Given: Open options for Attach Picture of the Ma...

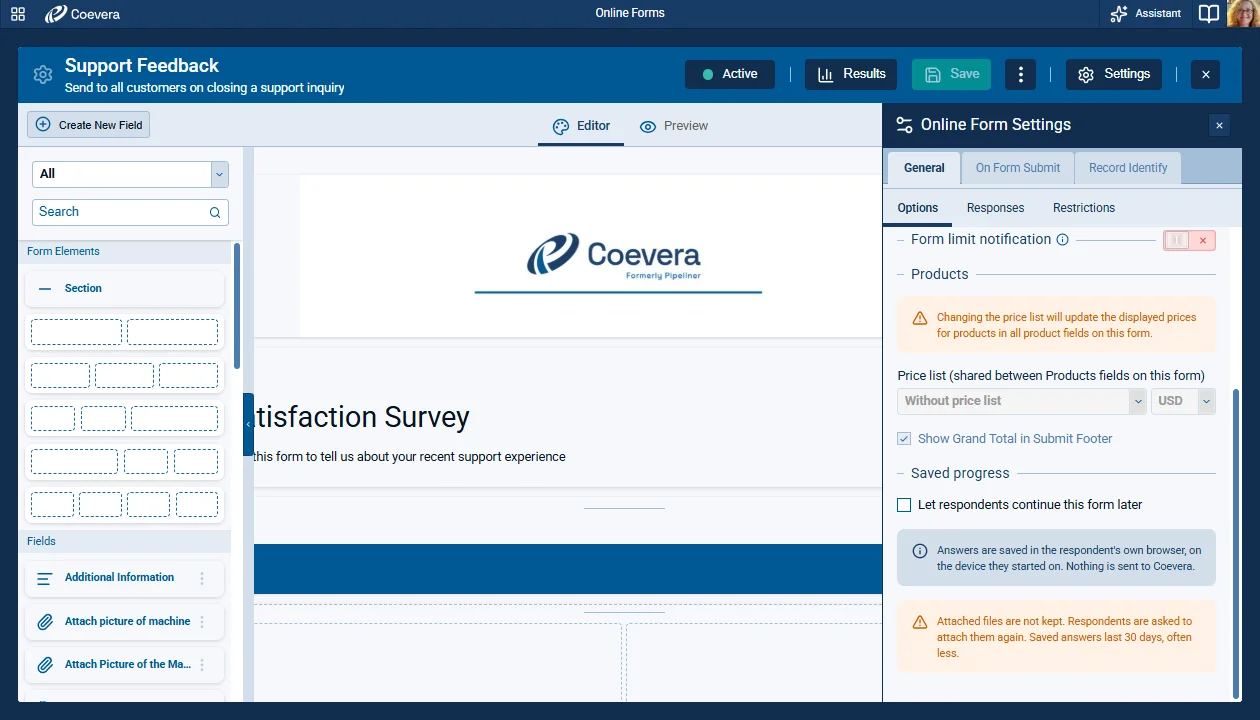Looking at the screenshot, I should pyautogui.click(x=202, y=665).
